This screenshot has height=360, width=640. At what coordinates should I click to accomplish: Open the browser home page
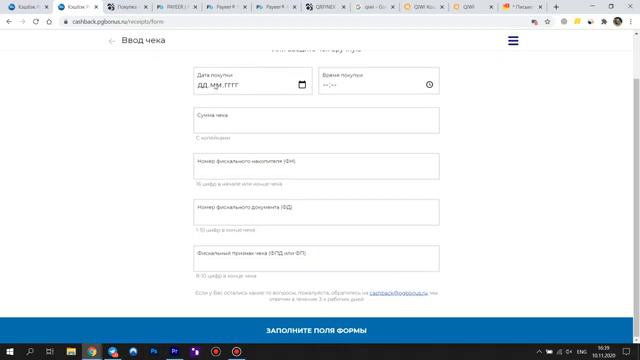(x=49, y=22)
